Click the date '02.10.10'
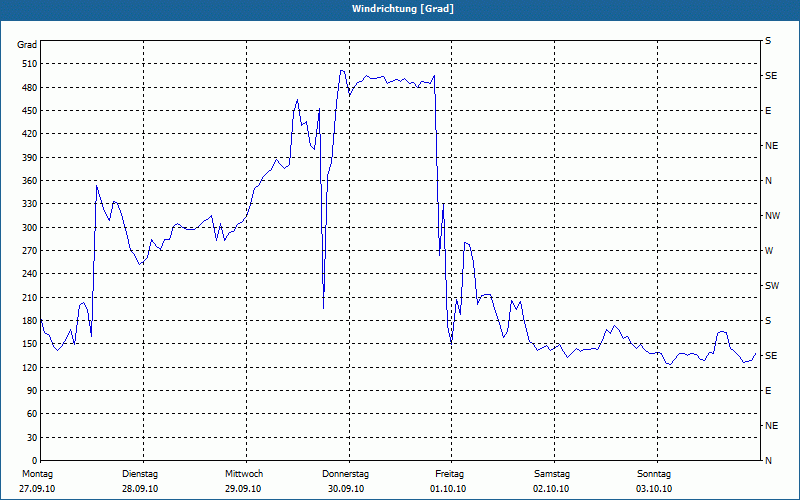 click(x=552, y=489)
